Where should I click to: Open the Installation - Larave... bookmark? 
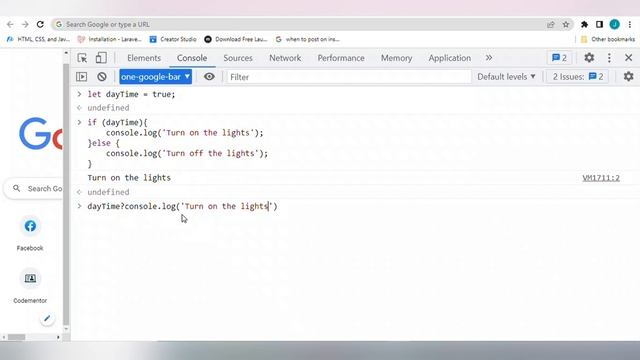pos(109,39)
